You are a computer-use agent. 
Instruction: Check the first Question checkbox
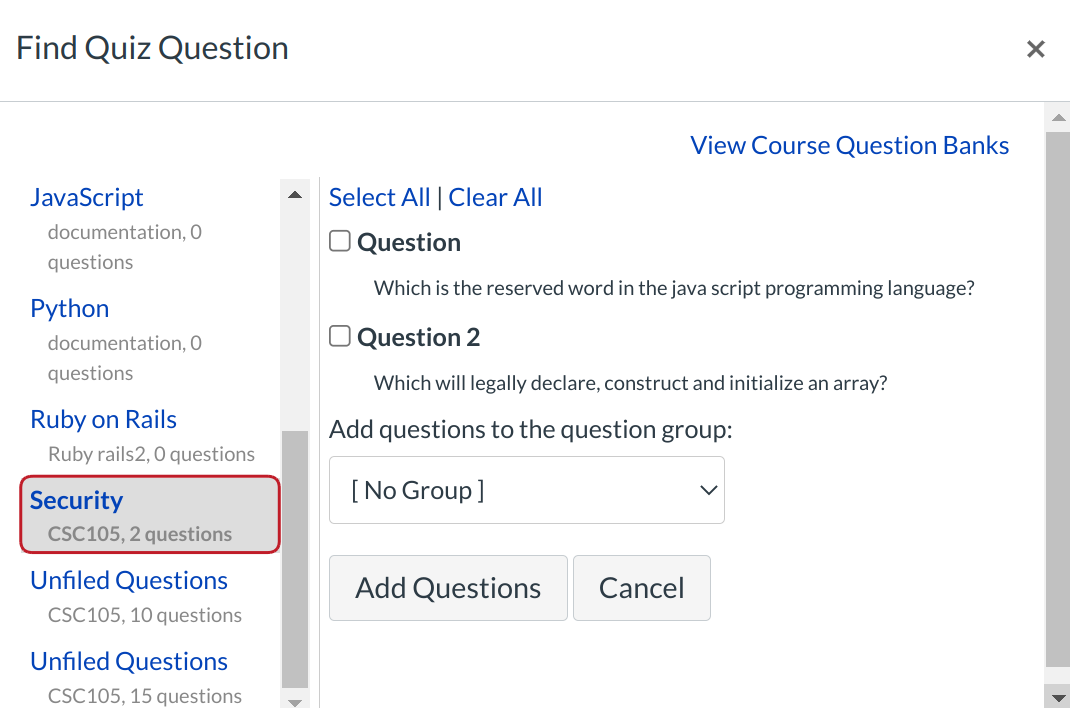340,241
